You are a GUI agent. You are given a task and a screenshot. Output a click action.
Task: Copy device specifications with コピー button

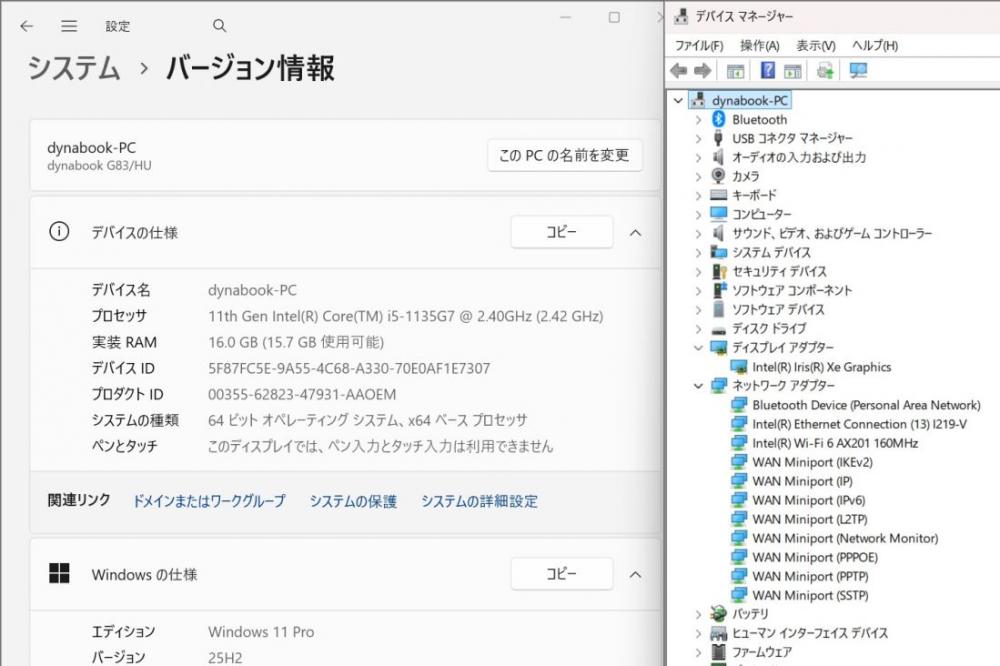click(561, 232)
